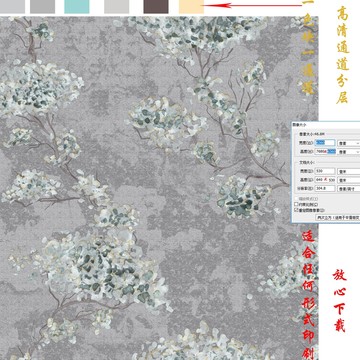Focus the document width field showing 530

click(325, 171)
